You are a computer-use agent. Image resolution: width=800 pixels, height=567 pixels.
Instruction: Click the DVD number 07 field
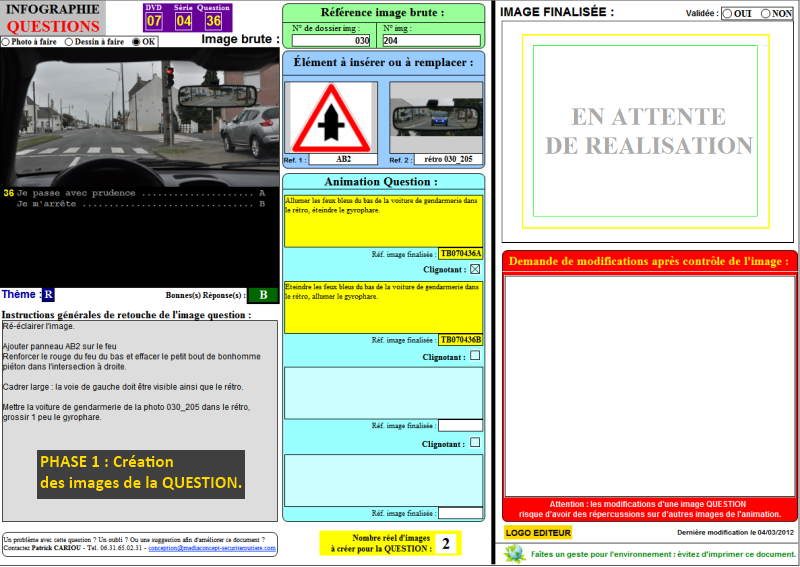point(154,21)
